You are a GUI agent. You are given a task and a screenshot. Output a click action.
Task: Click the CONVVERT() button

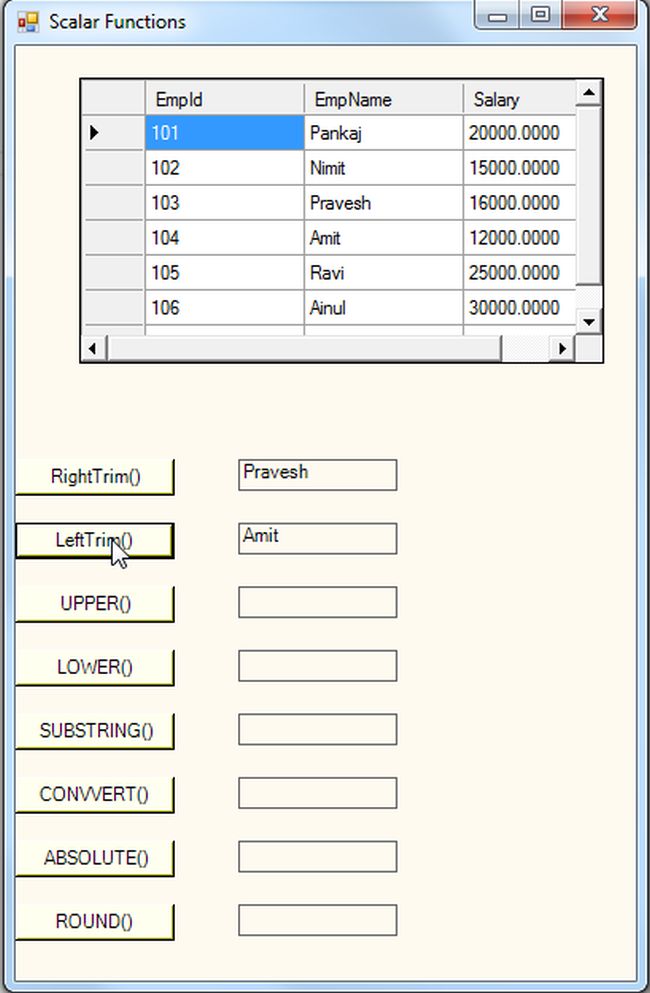pyautogui.click(x=95, y=794)
